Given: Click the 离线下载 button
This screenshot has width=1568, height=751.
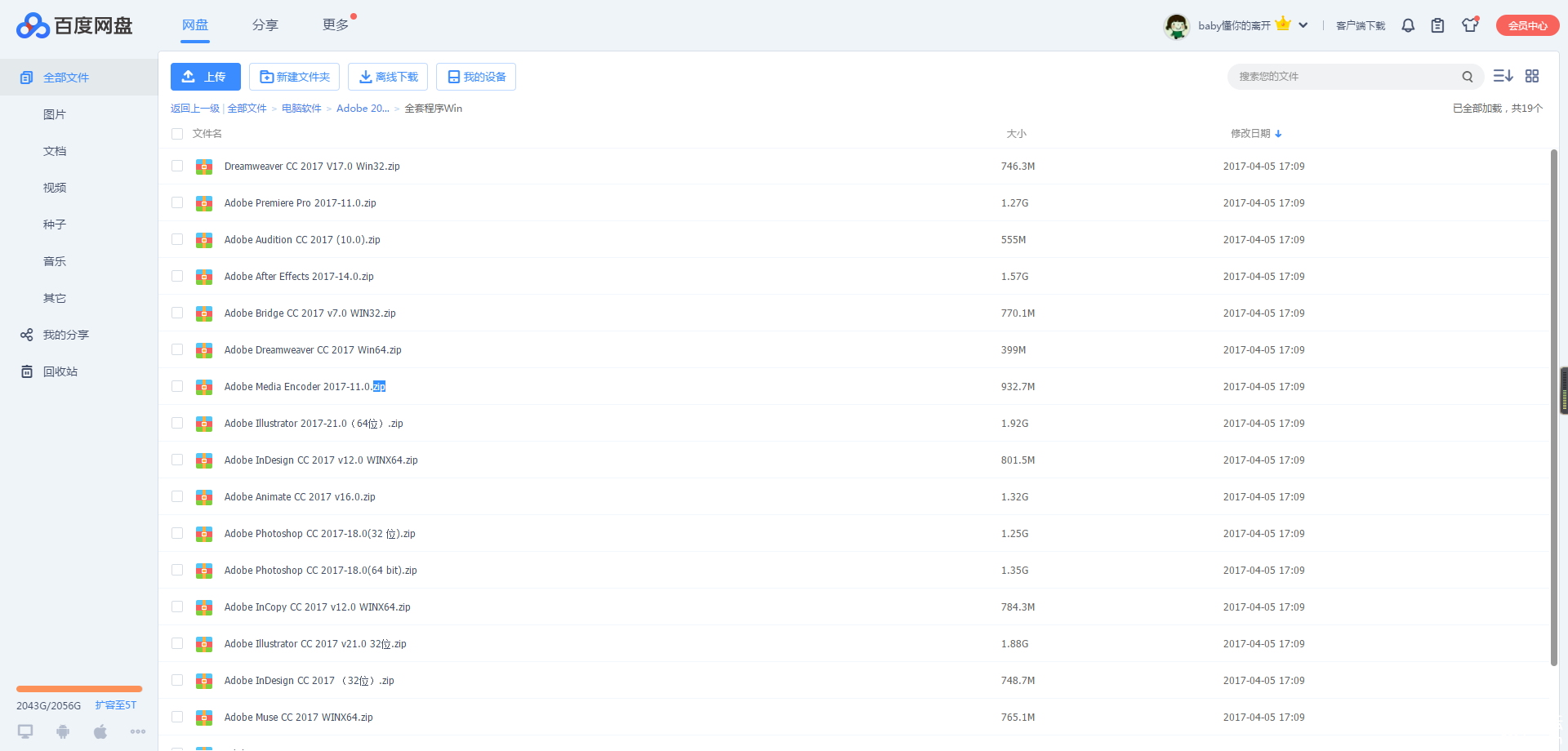Looking at the screenshot, I should pyautogui.click(x=389, y=77).
